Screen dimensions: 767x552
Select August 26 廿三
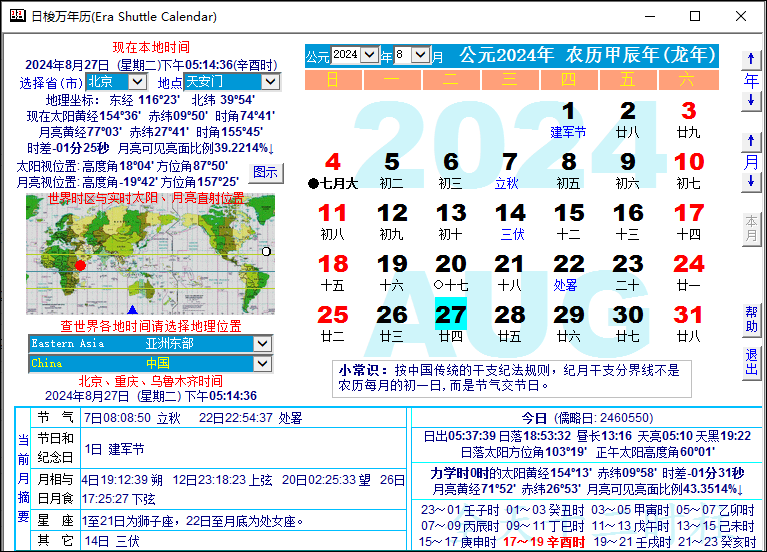click(391, 323)
